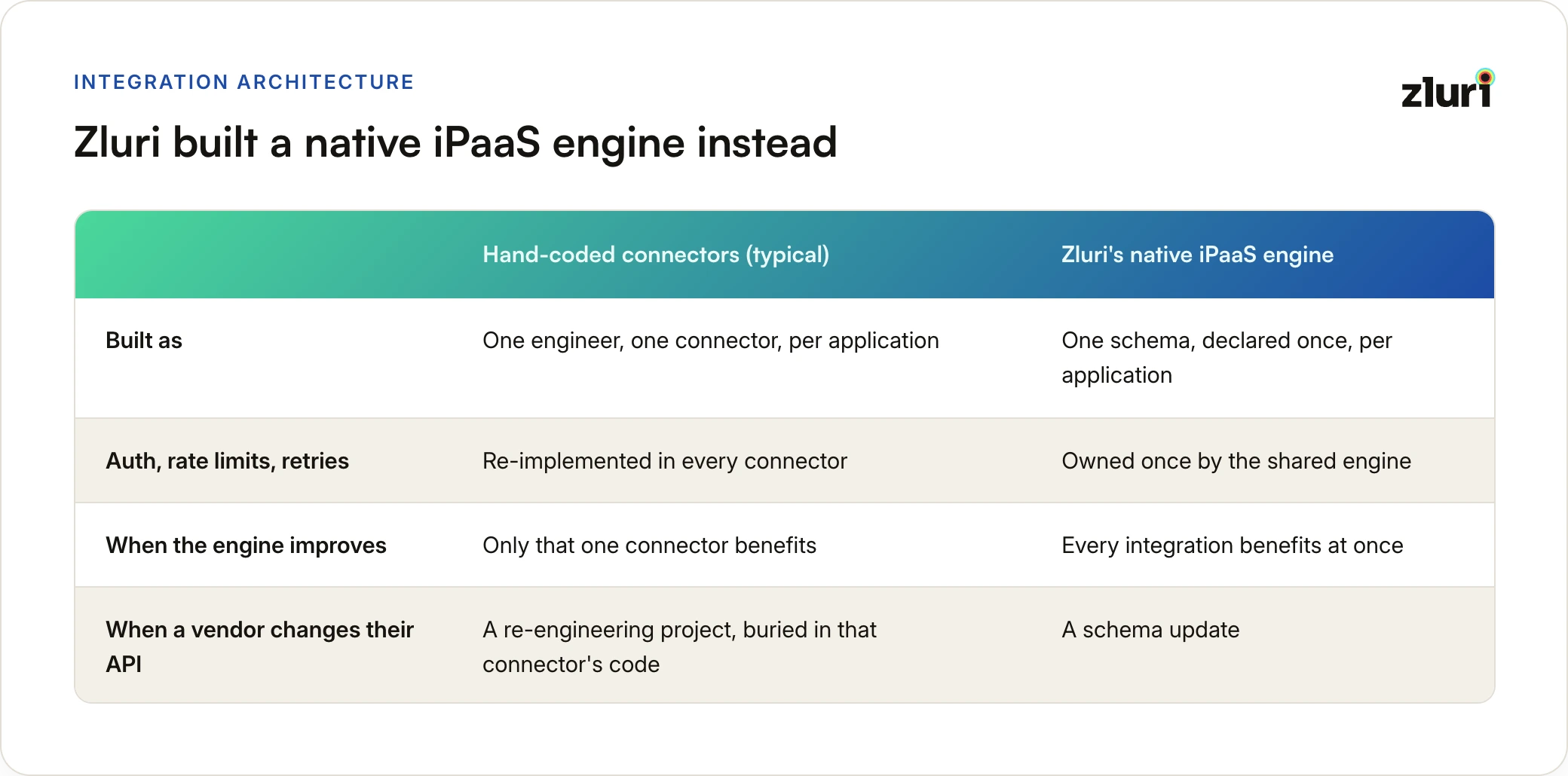Screen dimensions: 1568x776
Task: Click the When the engine improves label
Action: point(246,545)
